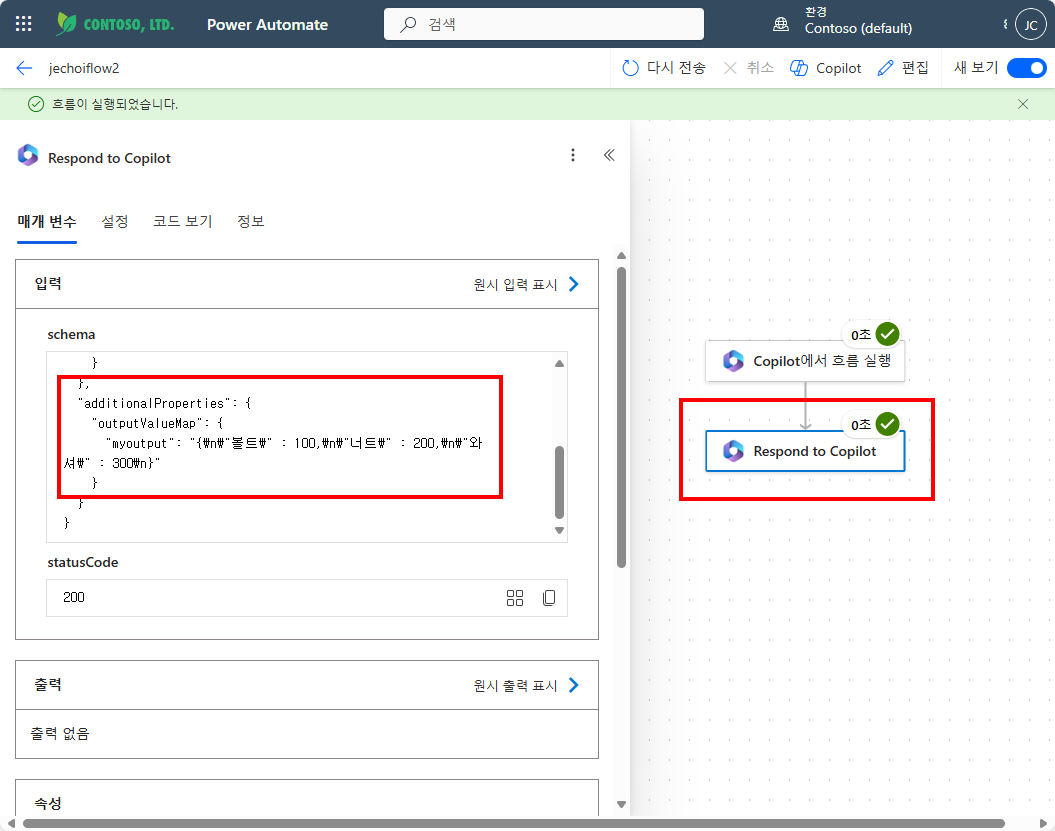This screenshot has height=831, width=1055.
Task: Open the panel's more options menu
Action: pyautogui.click(x=573, y=155)
